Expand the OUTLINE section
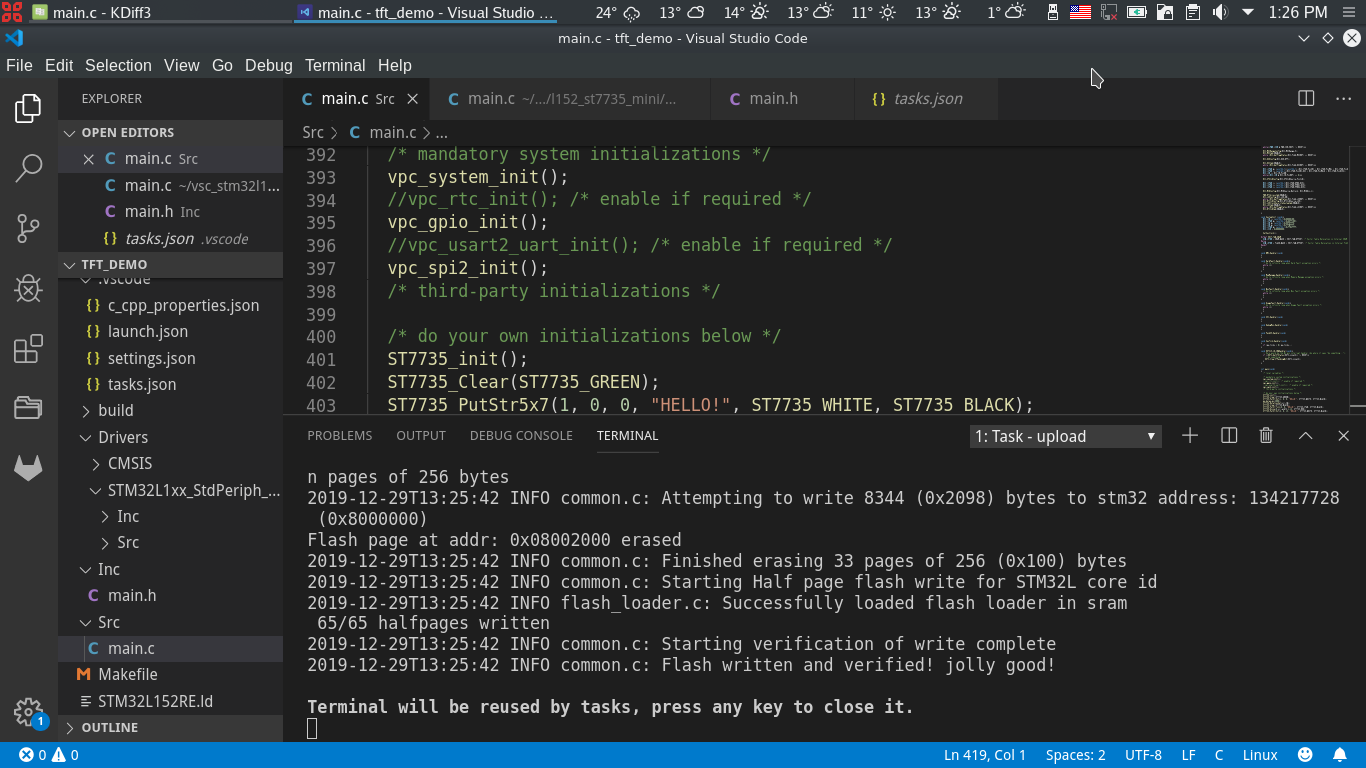 click(x=109, y=727)
